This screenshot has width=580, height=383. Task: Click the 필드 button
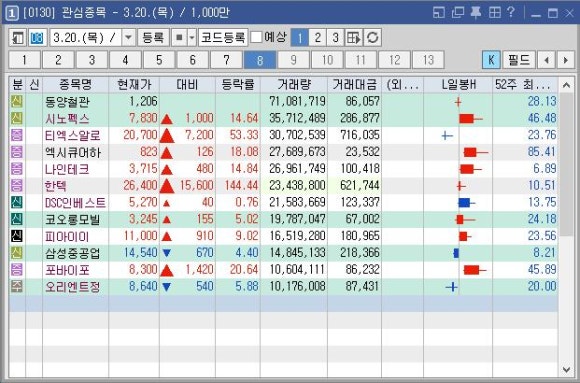[519, 60]
